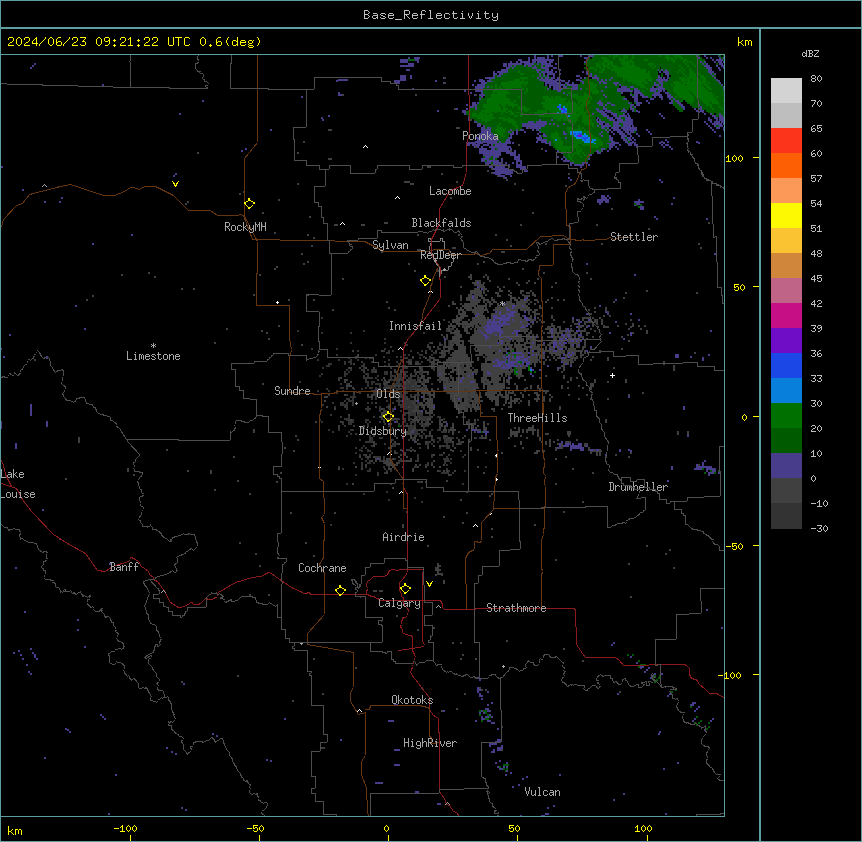Select the Airdrie label
Viewport: 862px width, 842px height.
[x=404, y=537]
